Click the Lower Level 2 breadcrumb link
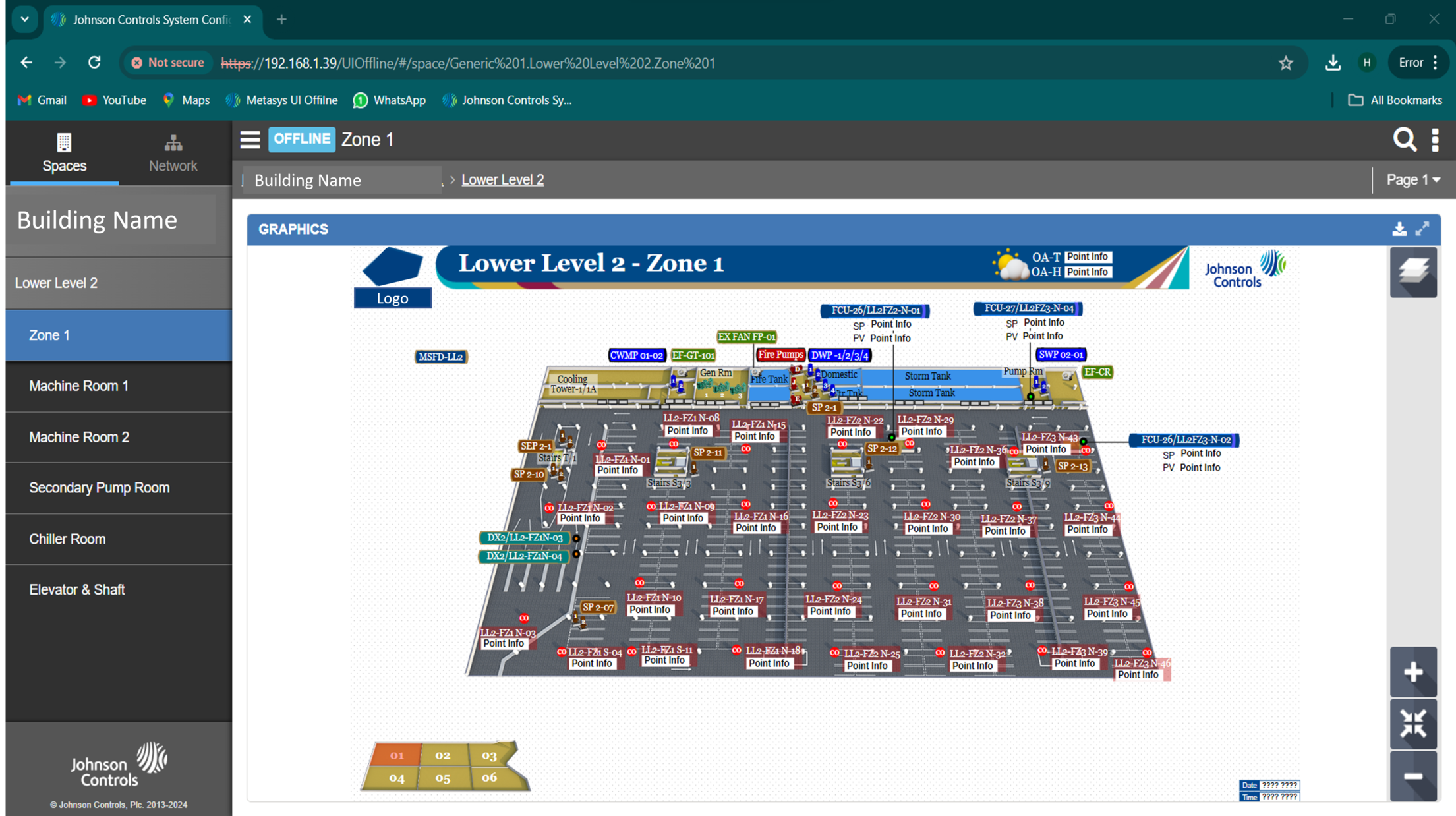 (502, 179)
